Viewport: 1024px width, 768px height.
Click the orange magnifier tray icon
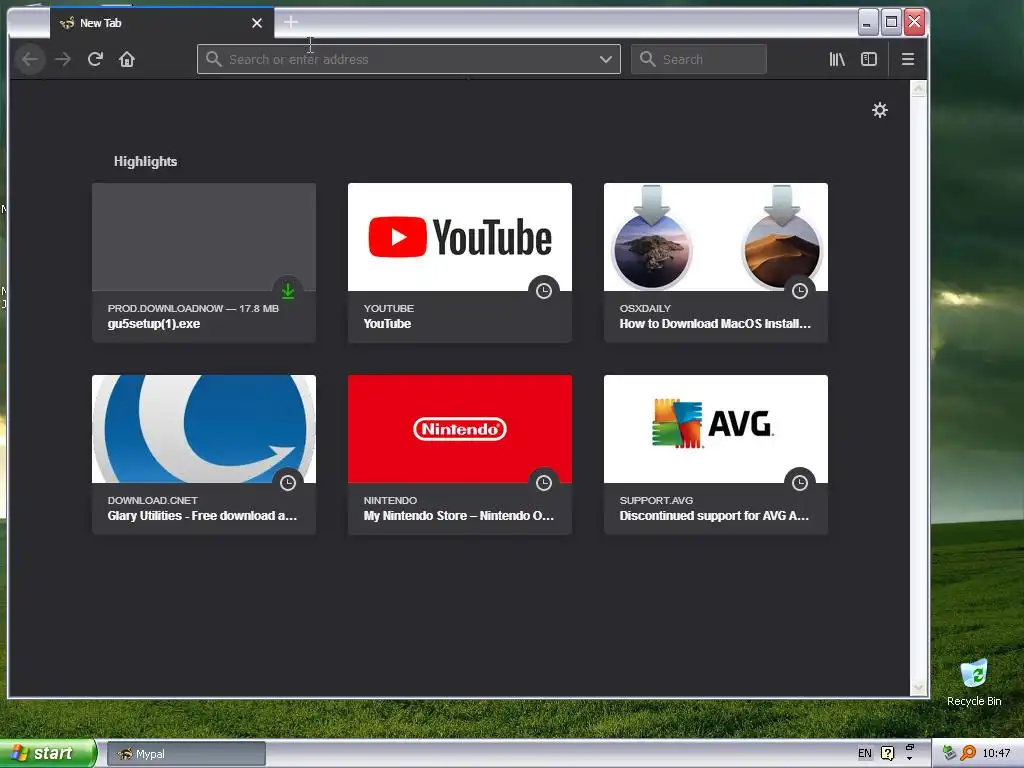coord(968,754)
